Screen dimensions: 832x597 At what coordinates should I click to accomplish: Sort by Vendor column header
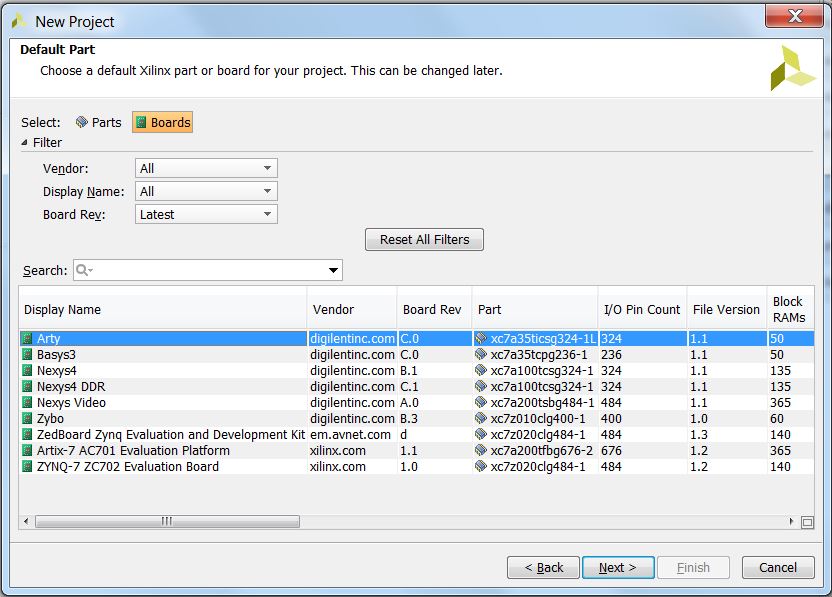point(352,309)
